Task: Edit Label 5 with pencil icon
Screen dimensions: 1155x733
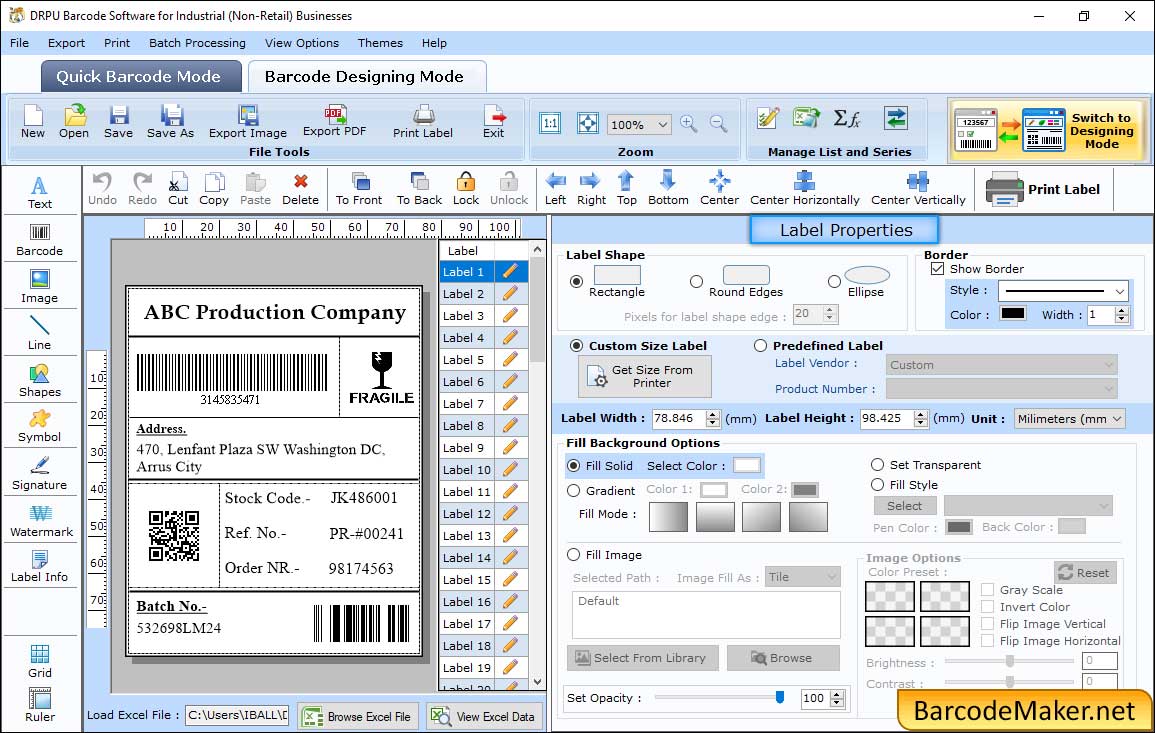Action: point(510,360)
